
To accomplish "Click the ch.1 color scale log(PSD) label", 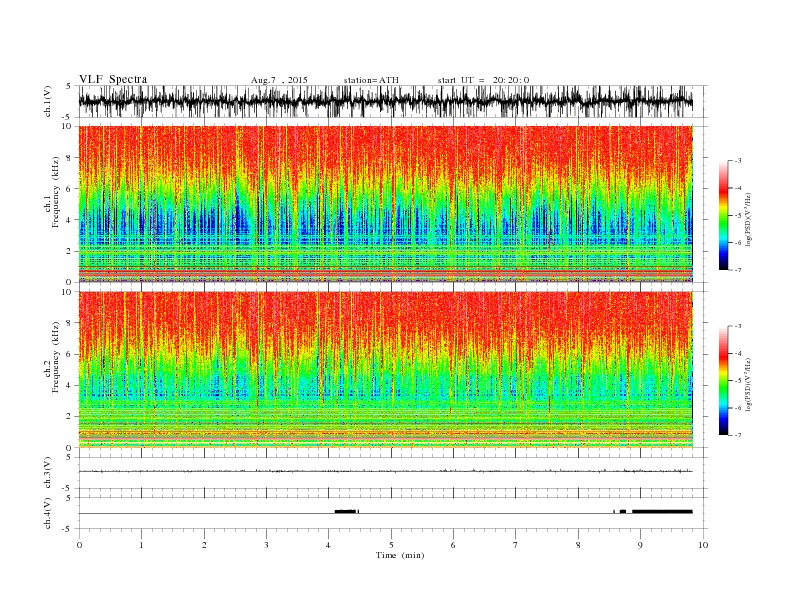I will point(748,219).
